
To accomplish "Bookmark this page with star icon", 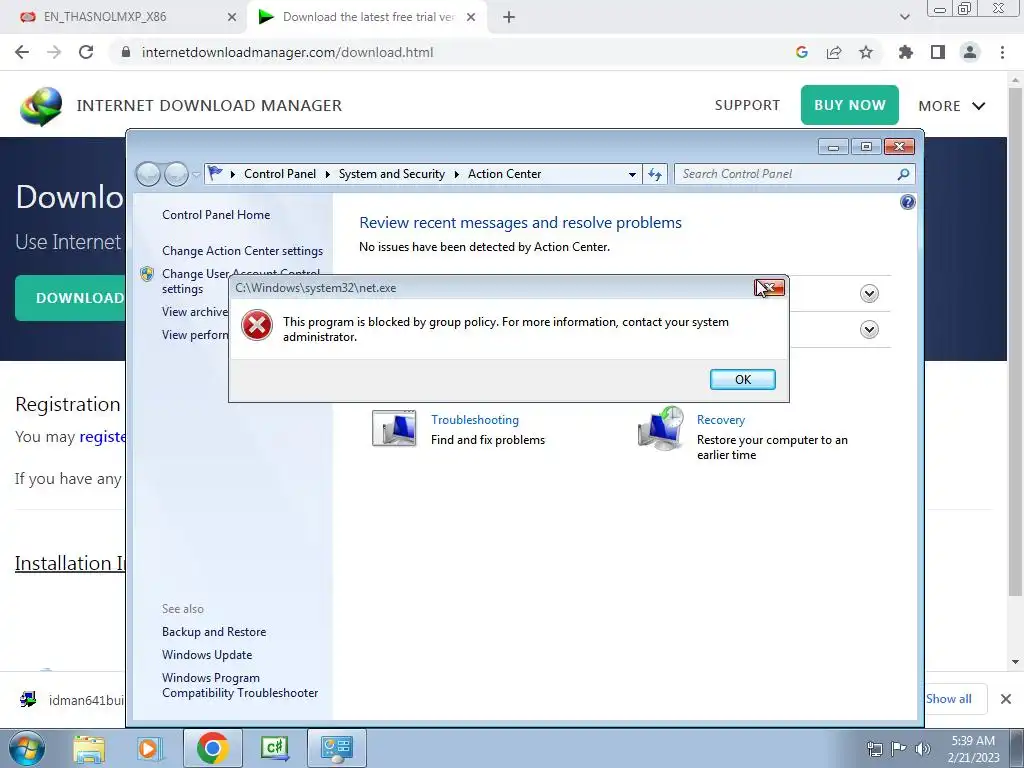I will pos(866,52).
